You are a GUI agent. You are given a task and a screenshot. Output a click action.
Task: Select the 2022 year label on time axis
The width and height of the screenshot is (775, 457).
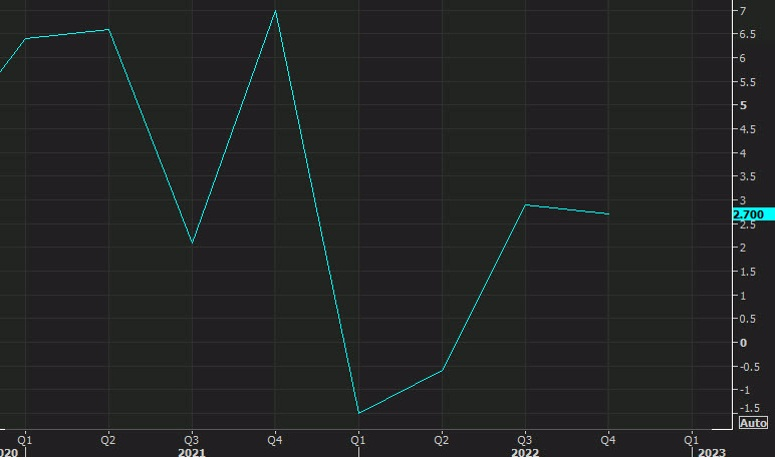pyautogui.click(x=525, y=452)
